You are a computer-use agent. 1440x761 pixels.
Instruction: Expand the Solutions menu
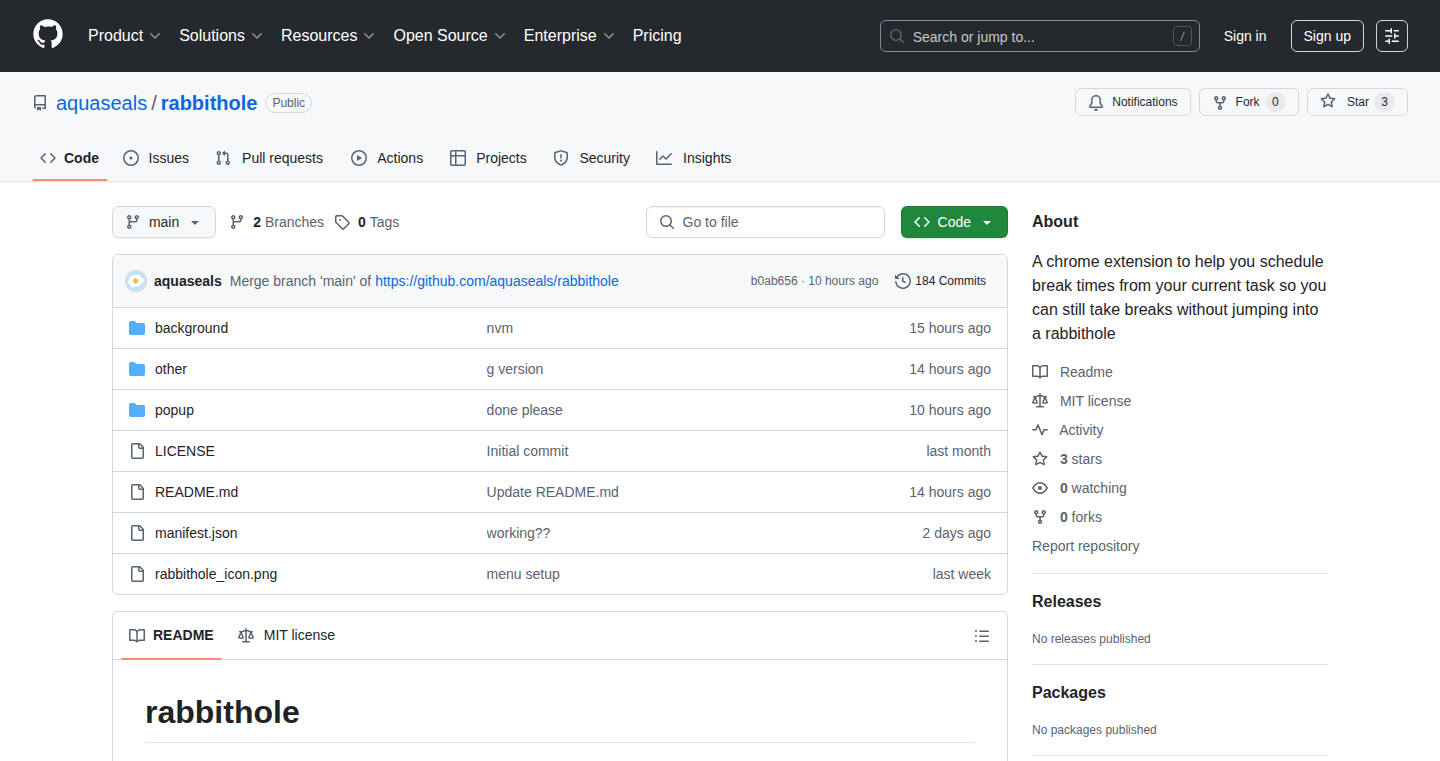220,35
